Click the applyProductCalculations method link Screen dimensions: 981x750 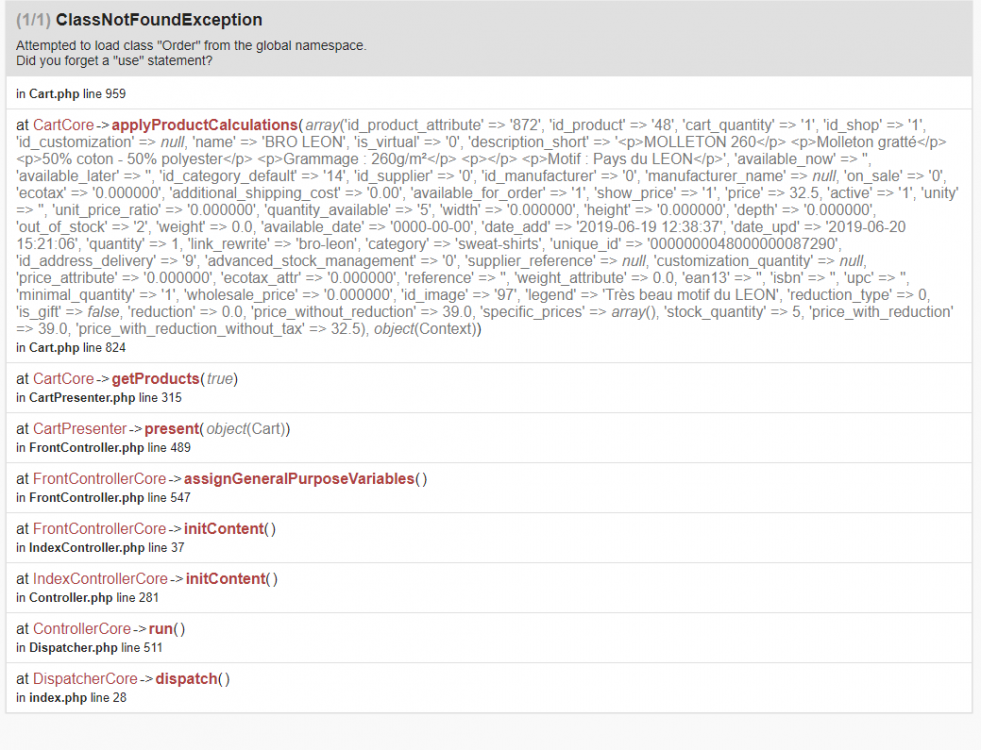point(206,124)
